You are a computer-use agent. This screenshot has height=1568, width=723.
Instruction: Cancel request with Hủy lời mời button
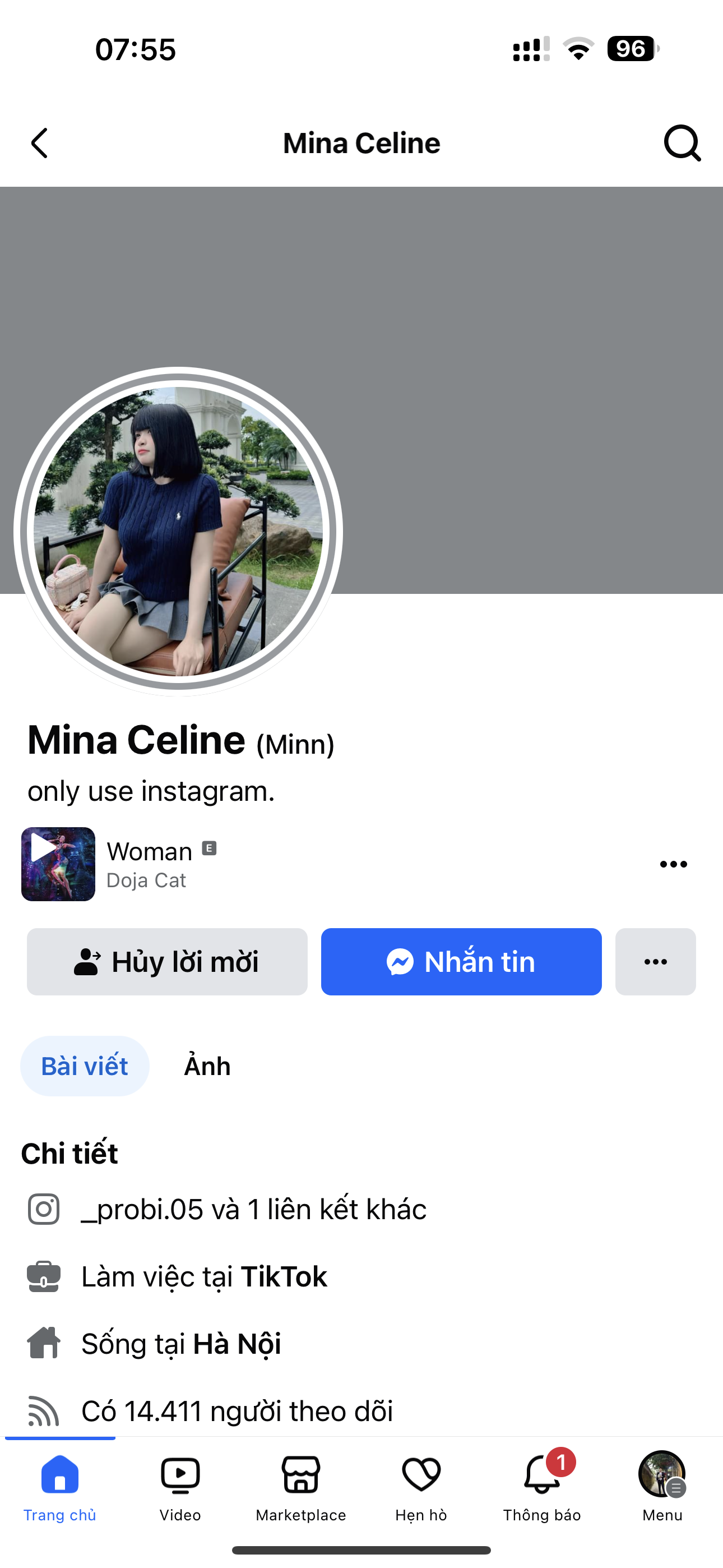[x=167, y=962]
